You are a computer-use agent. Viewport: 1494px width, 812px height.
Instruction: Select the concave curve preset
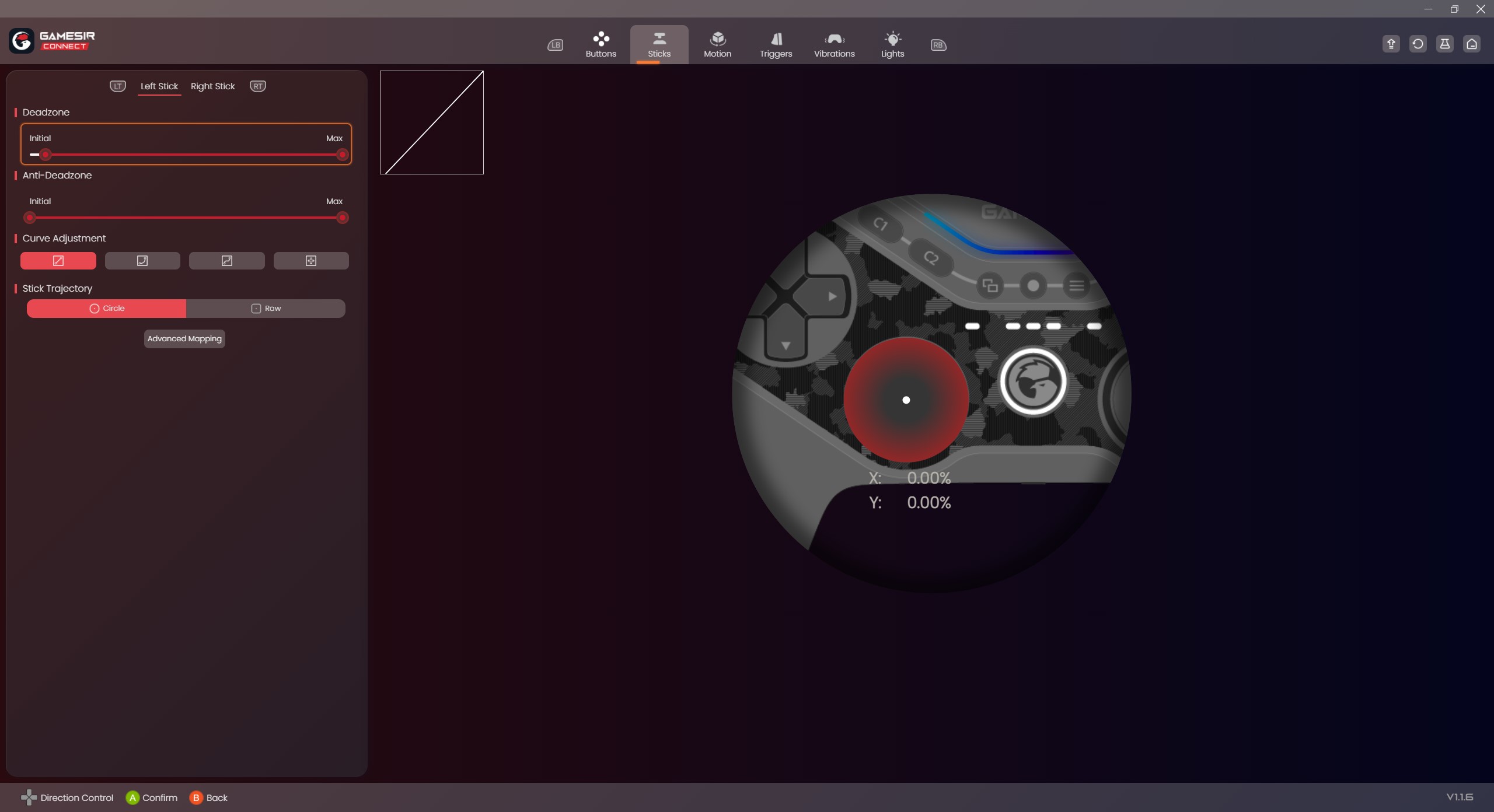[142, 261]
